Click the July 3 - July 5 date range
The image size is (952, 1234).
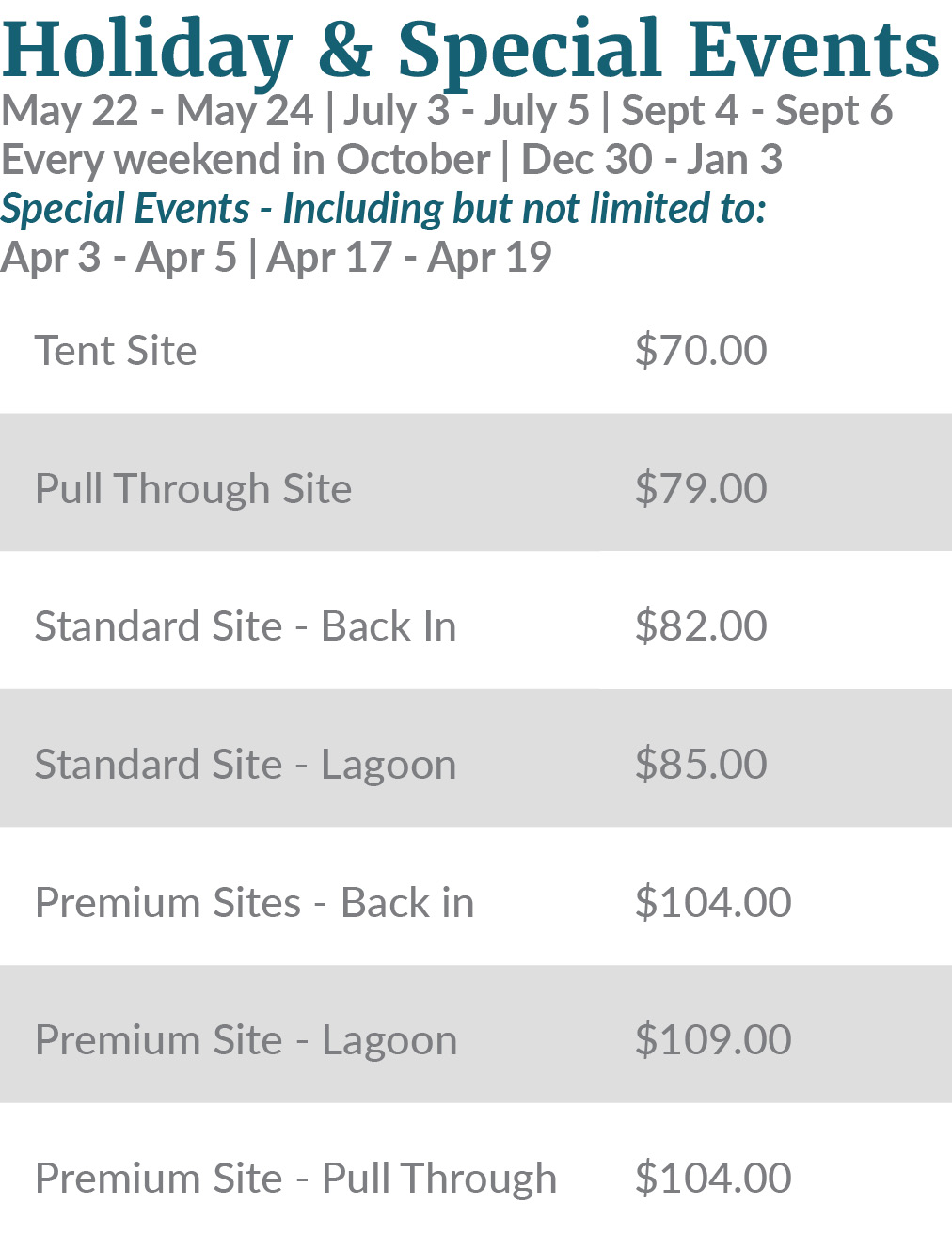click(x=466, y=111)
